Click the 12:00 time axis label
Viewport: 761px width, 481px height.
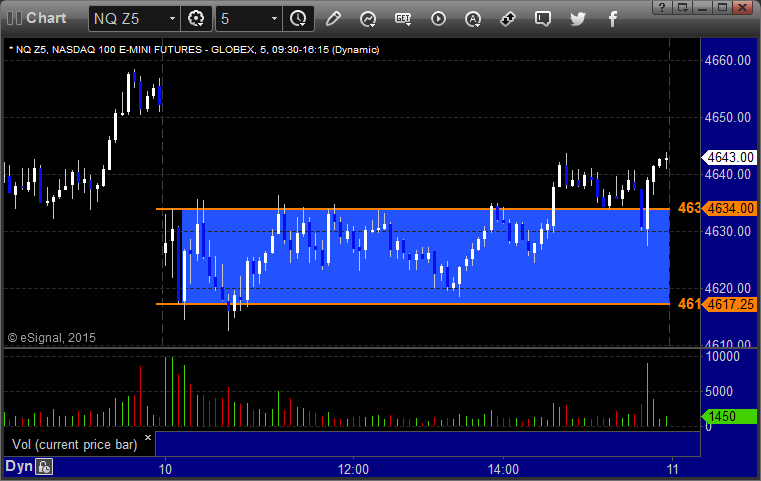tap(353, 469)
